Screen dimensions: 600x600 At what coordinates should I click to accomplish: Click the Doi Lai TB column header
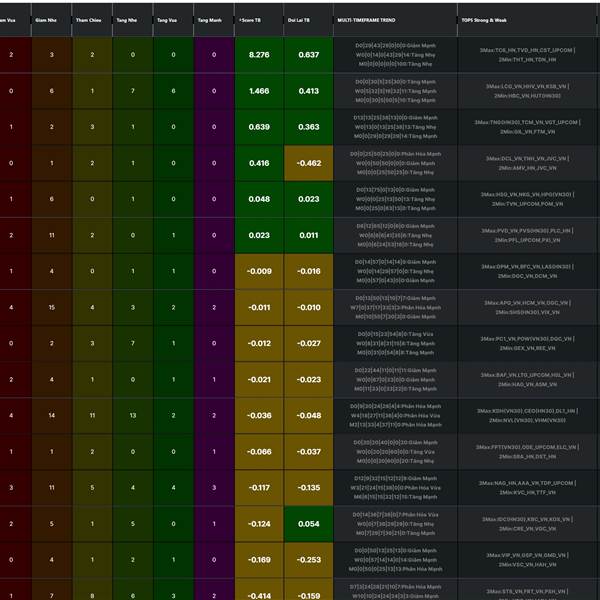pos(308,20)
